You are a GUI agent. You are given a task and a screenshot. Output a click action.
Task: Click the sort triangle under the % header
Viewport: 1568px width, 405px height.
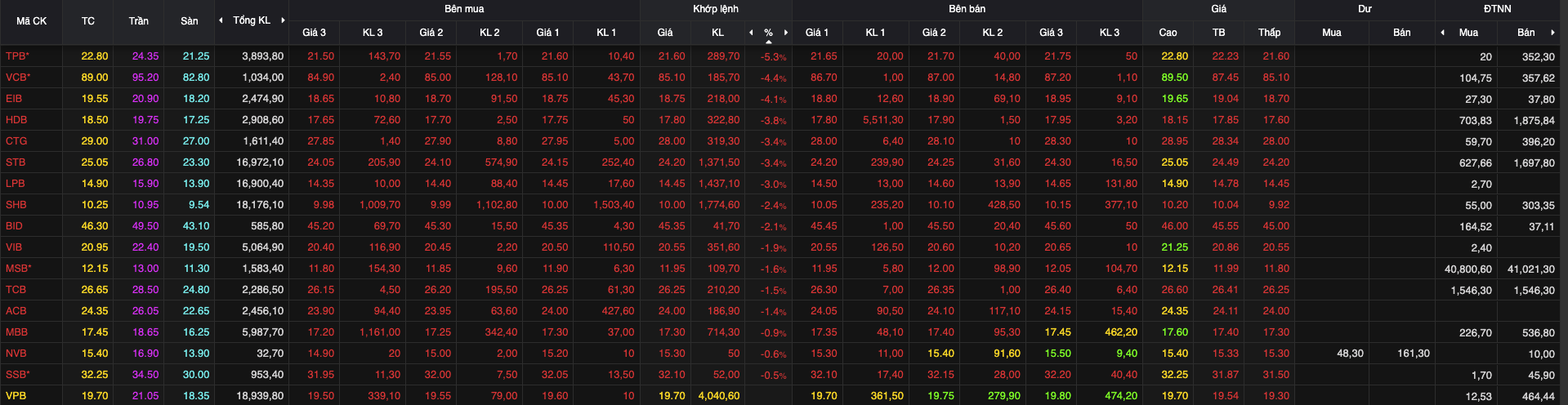pyautogui.click(x=768, y=42)
